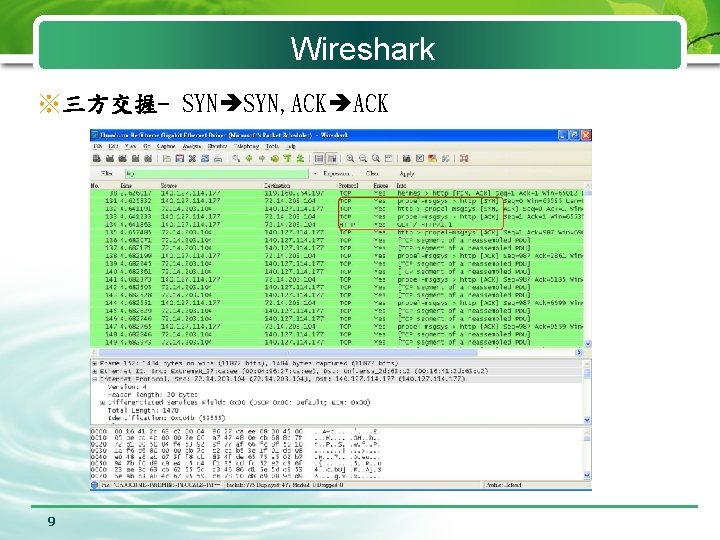Open the Statistics menu
Viewport: 720px width, 540px height.
point(217,146)
